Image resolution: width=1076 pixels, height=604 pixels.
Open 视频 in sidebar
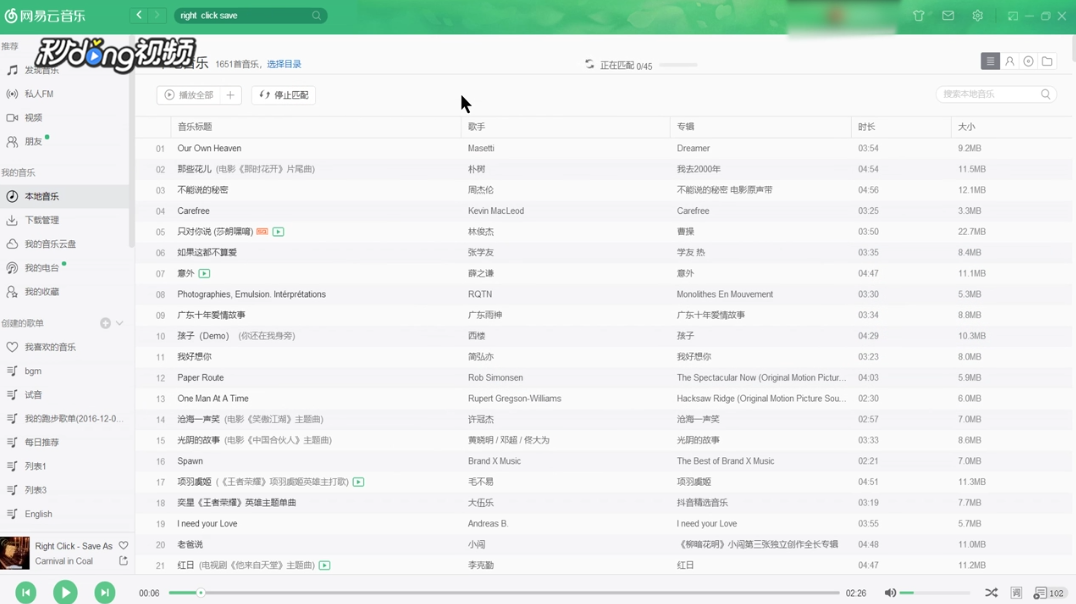click(x=65, y=117)
